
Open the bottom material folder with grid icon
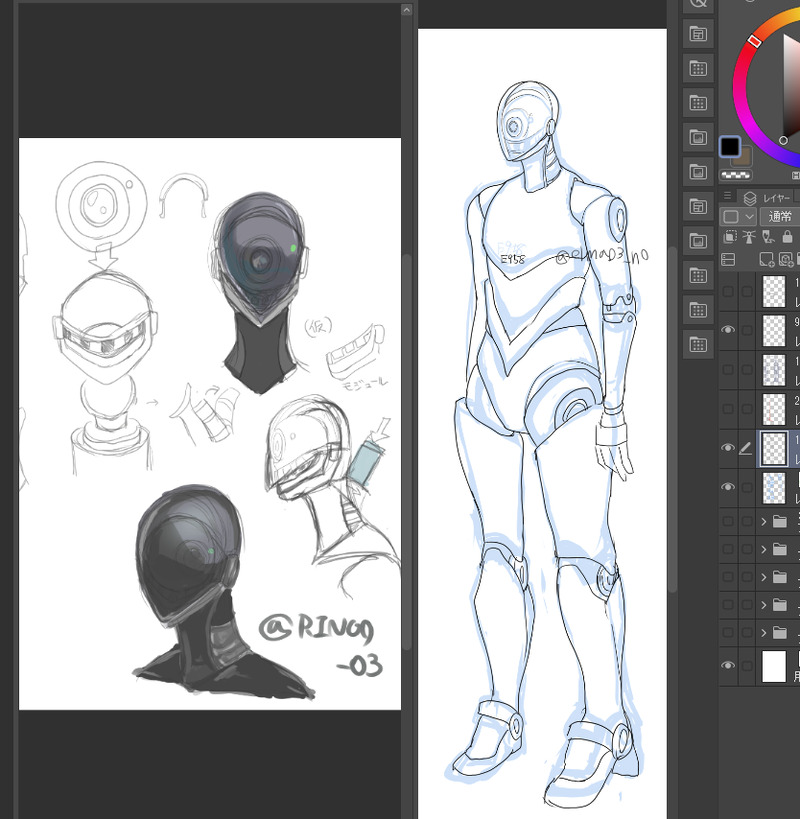[x=698, y=345]
